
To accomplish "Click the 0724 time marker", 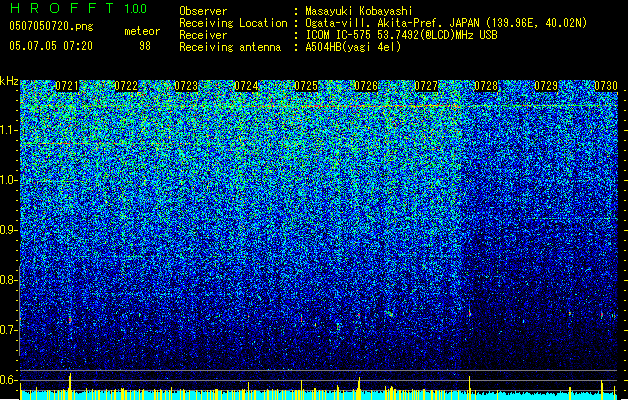I will click(246, 86).
